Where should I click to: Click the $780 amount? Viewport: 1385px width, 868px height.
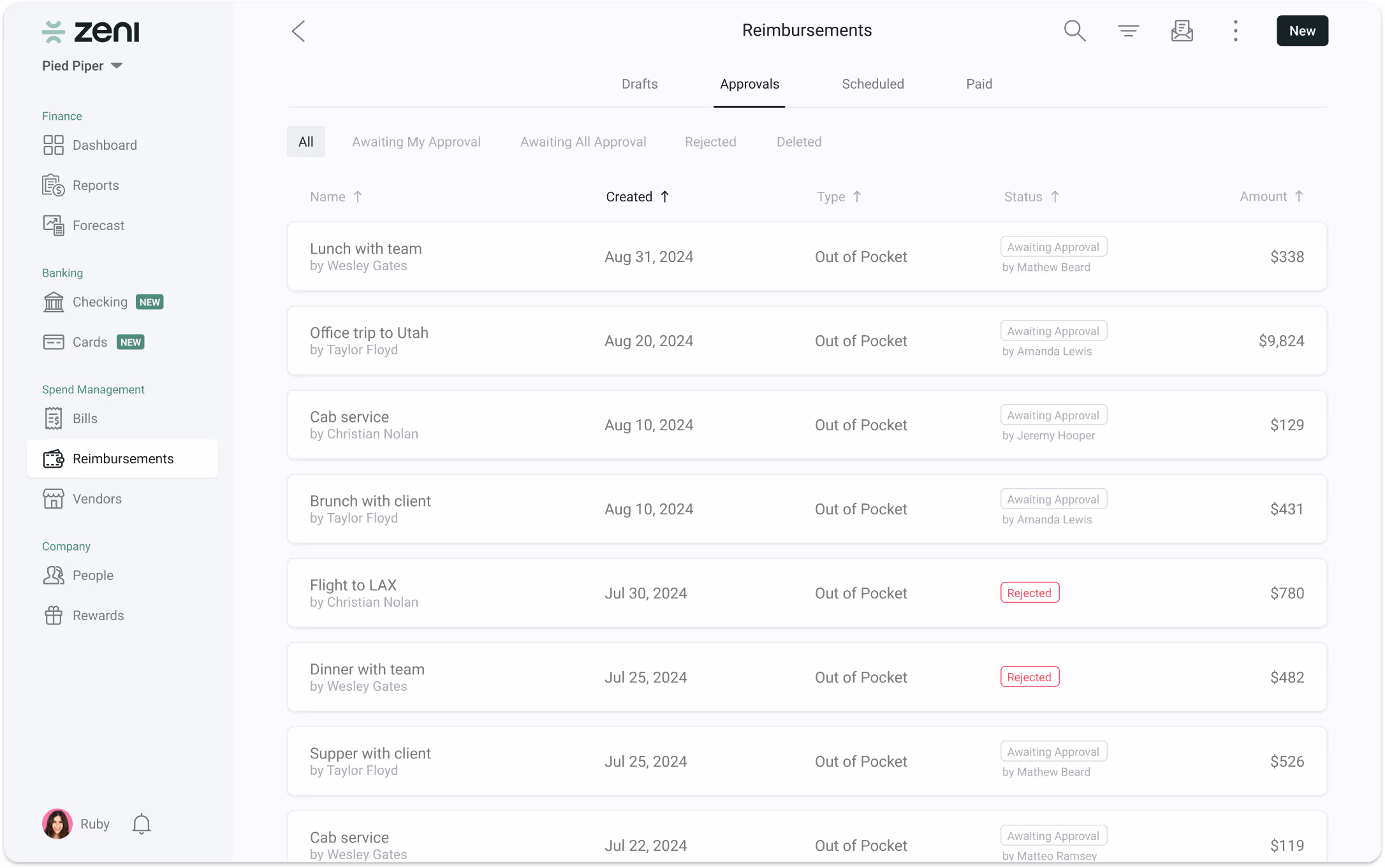1287,593
